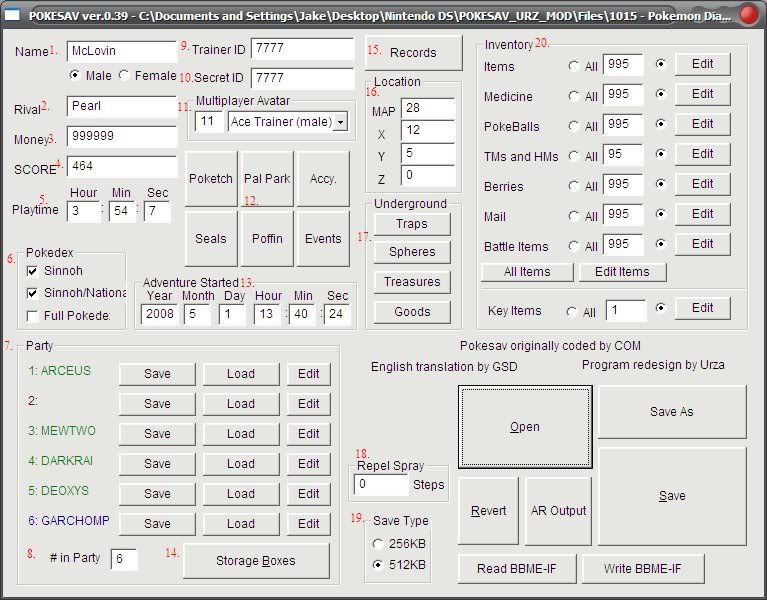Click the Secret ID field

(x=303, y=78)
